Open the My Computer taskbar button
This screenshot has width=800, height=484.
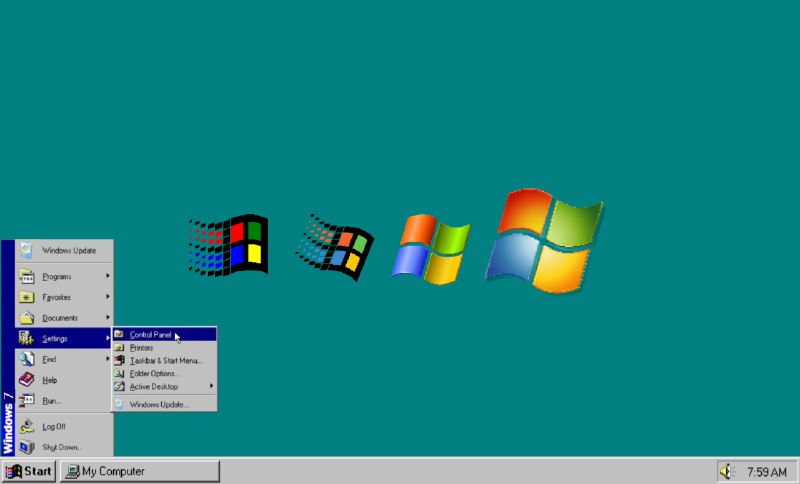point(140,471)
